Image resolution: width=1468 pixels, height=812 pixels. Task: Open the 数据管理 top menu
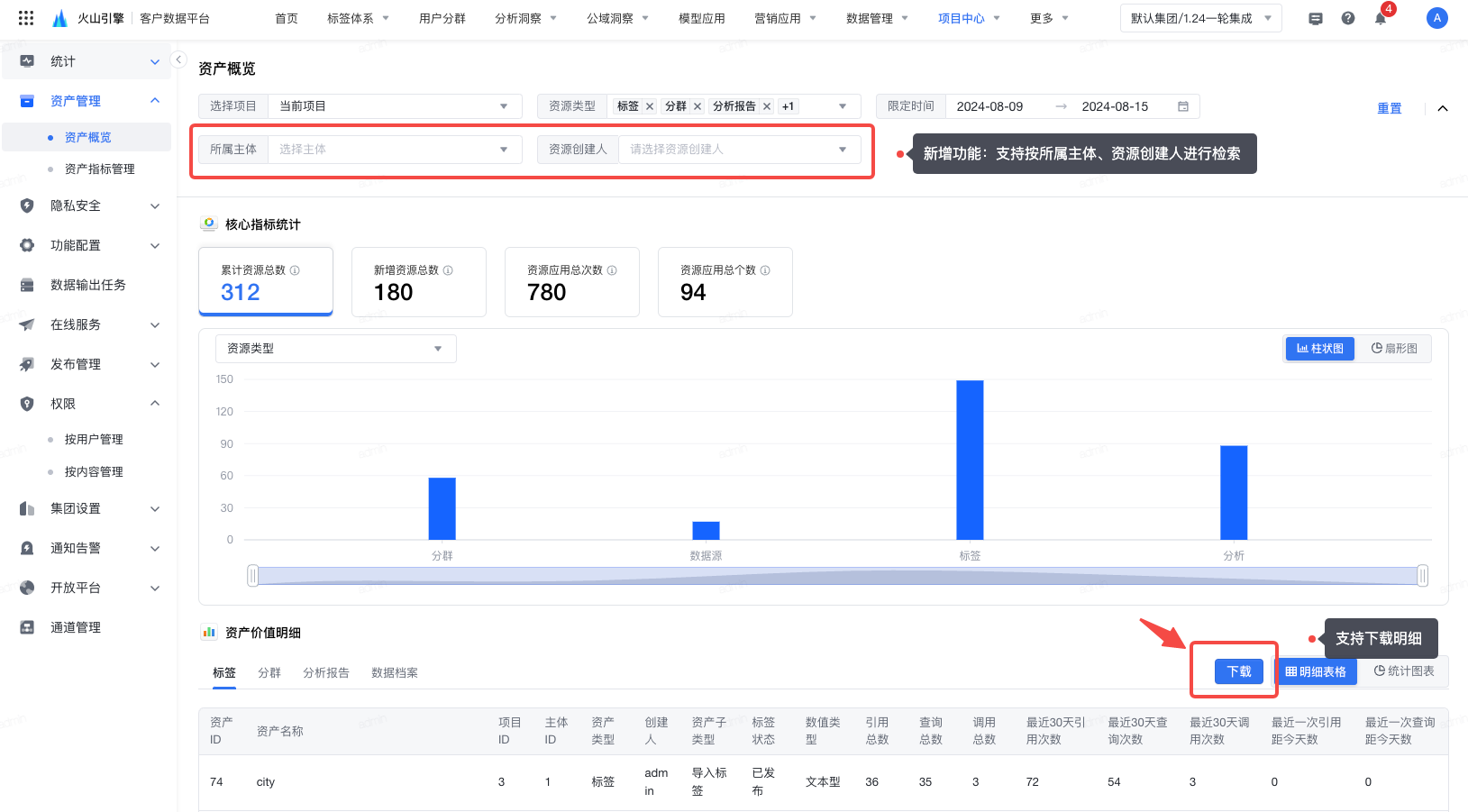[876, 18]
